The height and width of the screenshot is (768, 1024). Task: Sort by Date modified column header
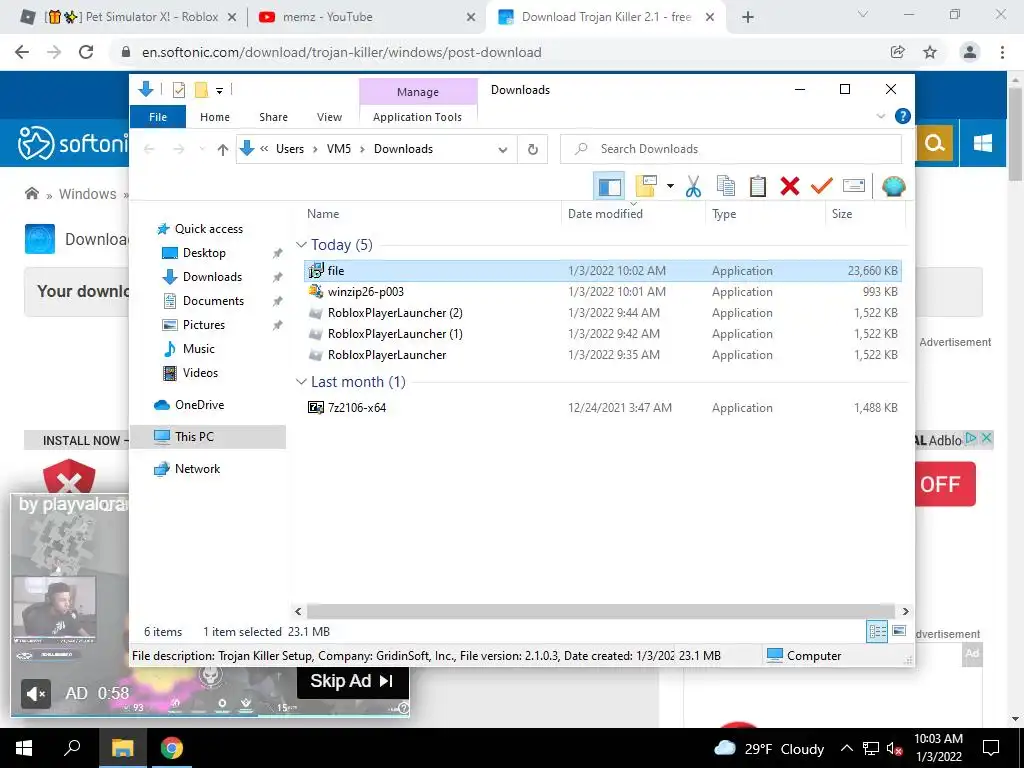[x=633, y=214]
